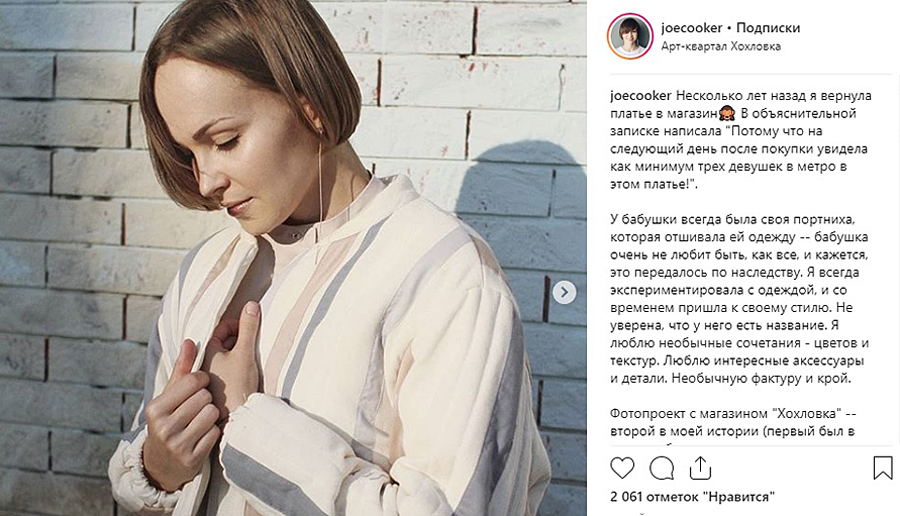The image size is (900, 516).
Task: Open the joecooker profile avatar
Action: (630, 36)
